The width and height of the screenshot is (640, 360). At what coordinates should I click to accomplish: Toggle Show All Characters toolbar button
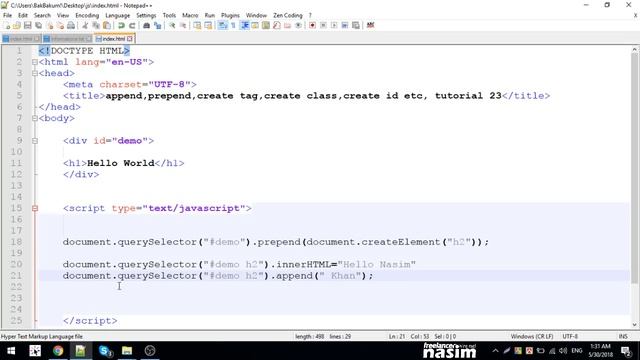(233, 25)
